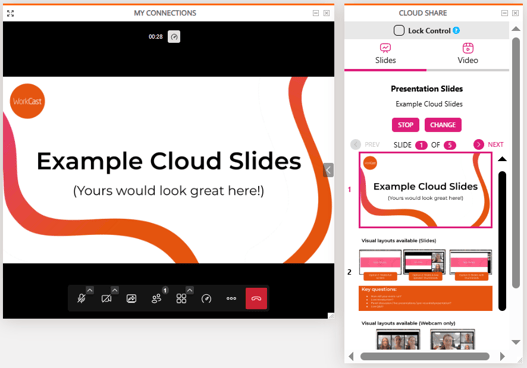527x368 pixels.
Task: Toggle the disabled camera icon
Action: 106,298
